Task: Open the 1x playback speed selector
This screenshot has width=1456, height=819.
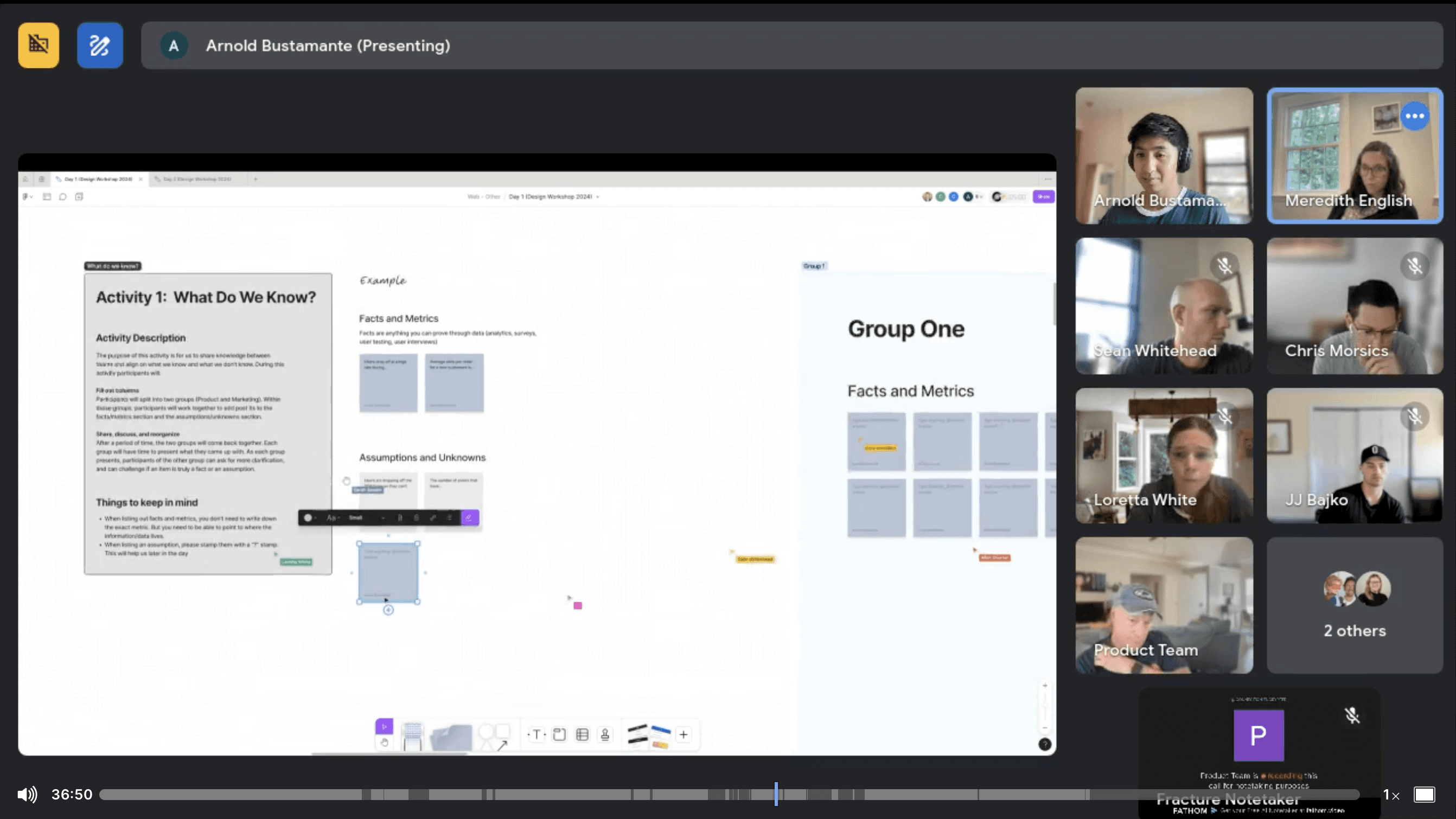Action: click(1390, 795)
